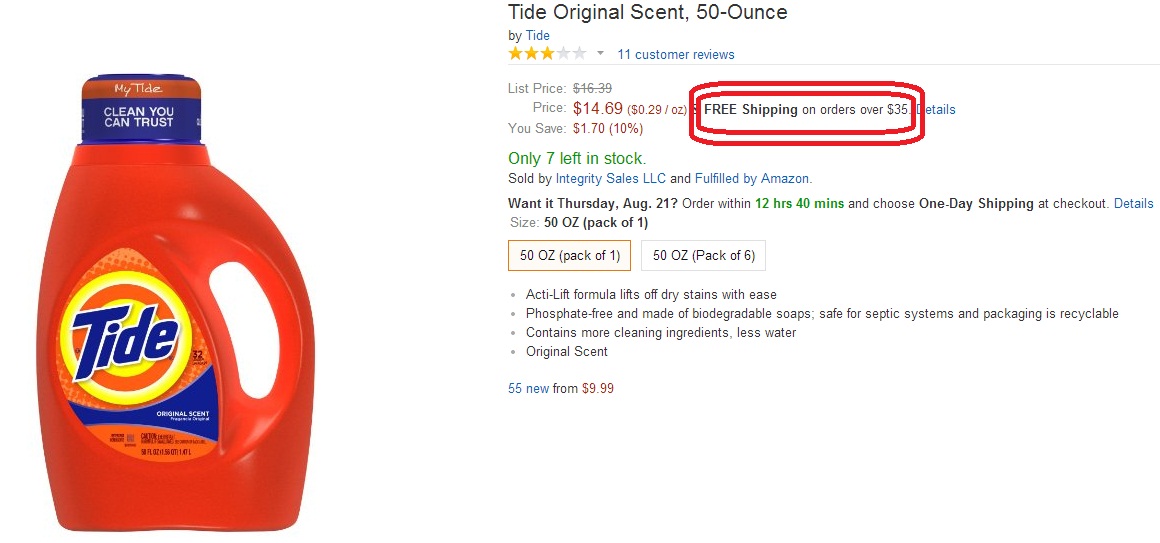Click the crossed-out $16.39 list price

[592, 88]
